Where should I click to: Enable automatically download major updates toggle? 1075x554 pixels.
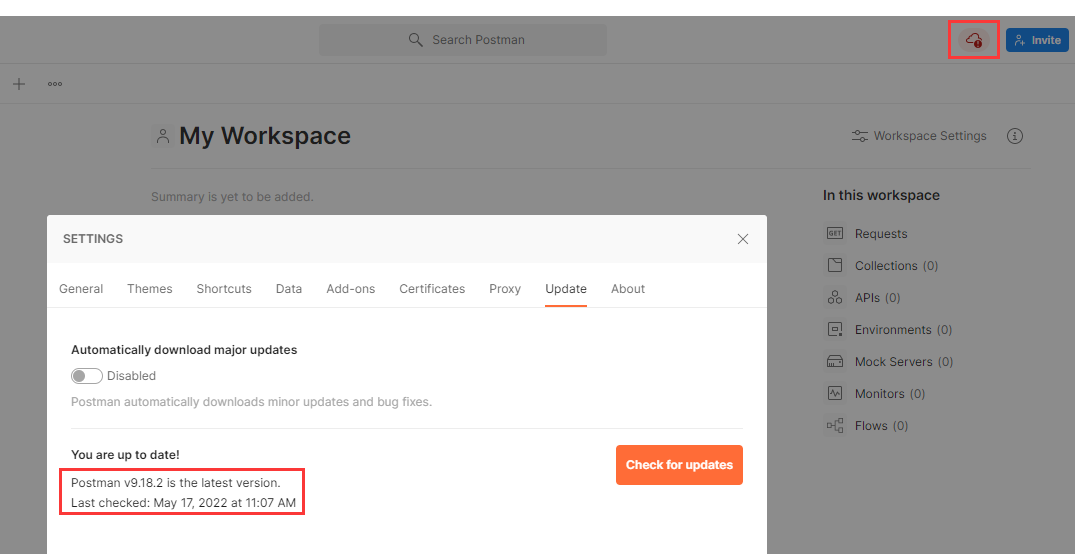click(87, 376)
